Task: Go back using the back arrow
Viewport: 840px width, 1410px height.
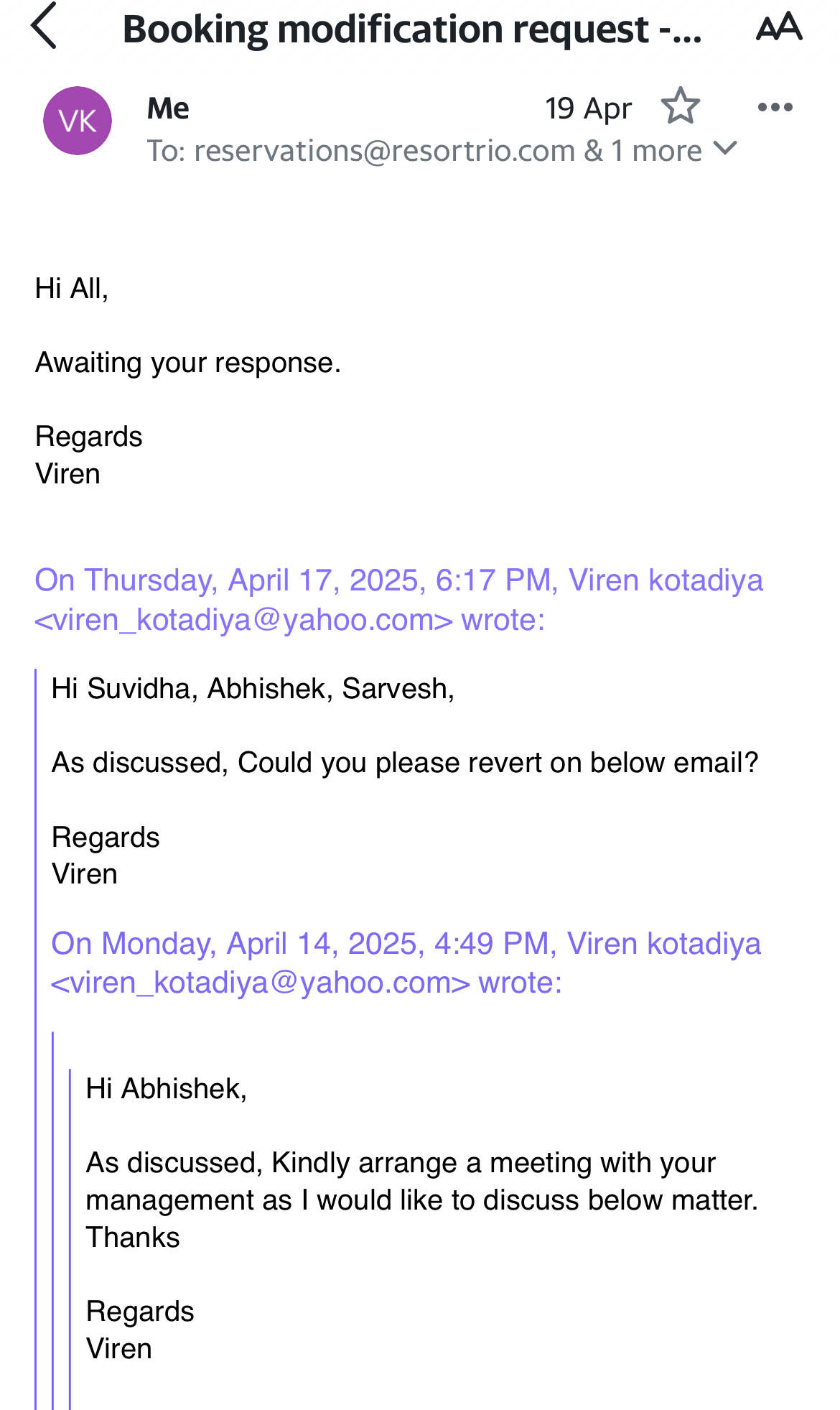Action: (x=45, y=27)
